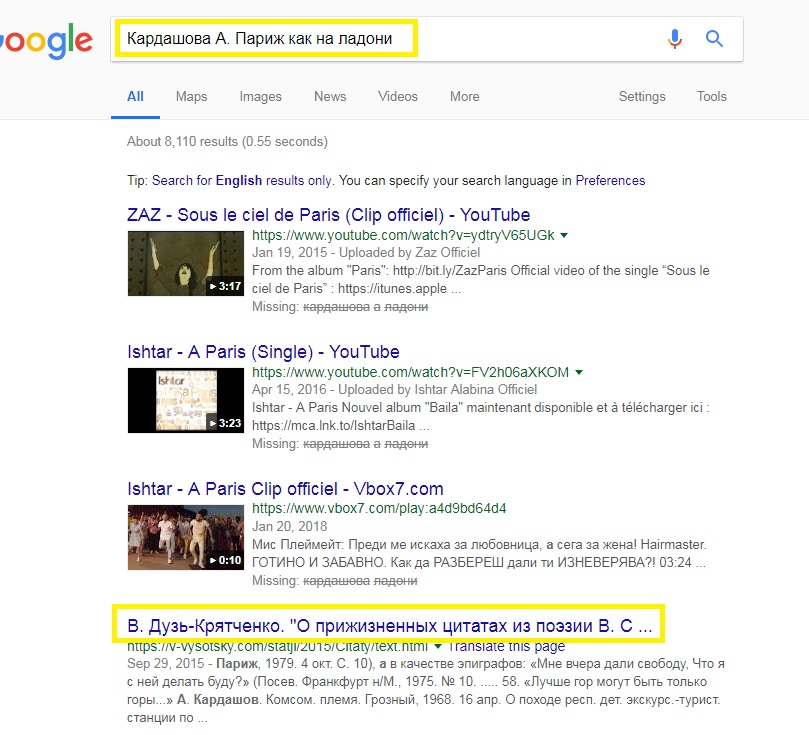
Task: Open the Settings menu
Action: [x=641, y=97]
